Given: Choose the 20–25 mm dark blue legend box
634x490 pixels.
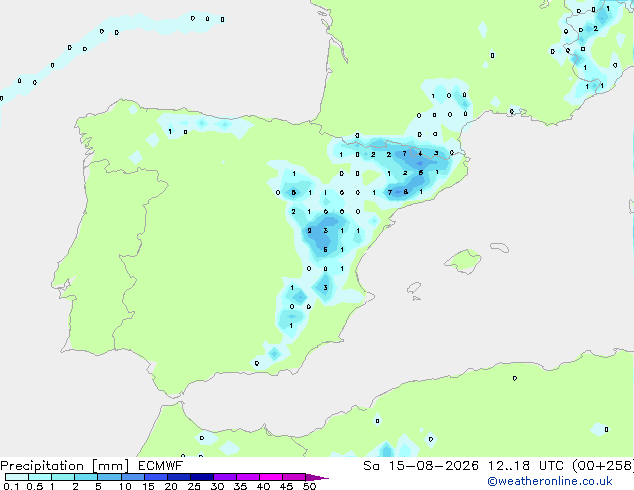Looking at the screenshot, I should 178,477.
